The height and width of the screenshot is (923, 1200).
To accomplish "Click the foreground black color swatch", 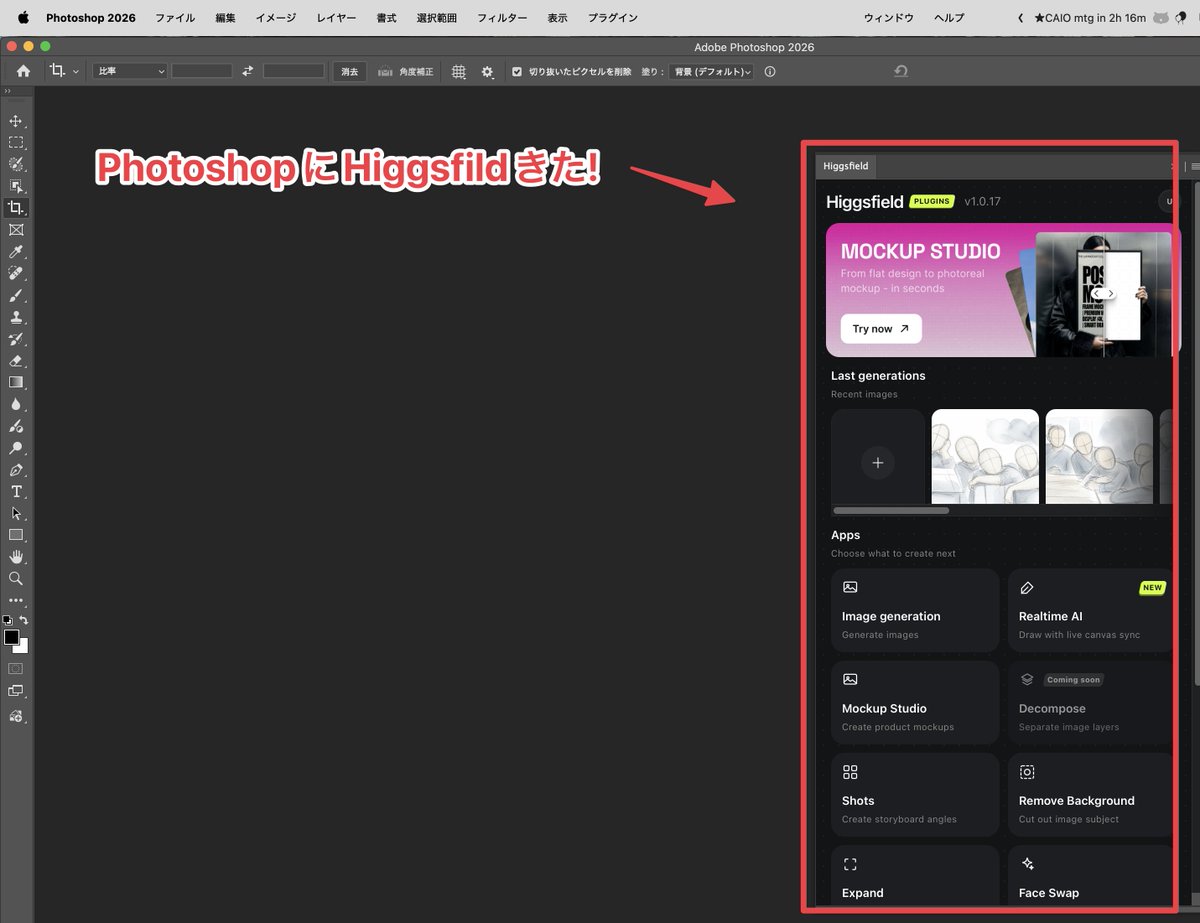I will coord(12,637).
